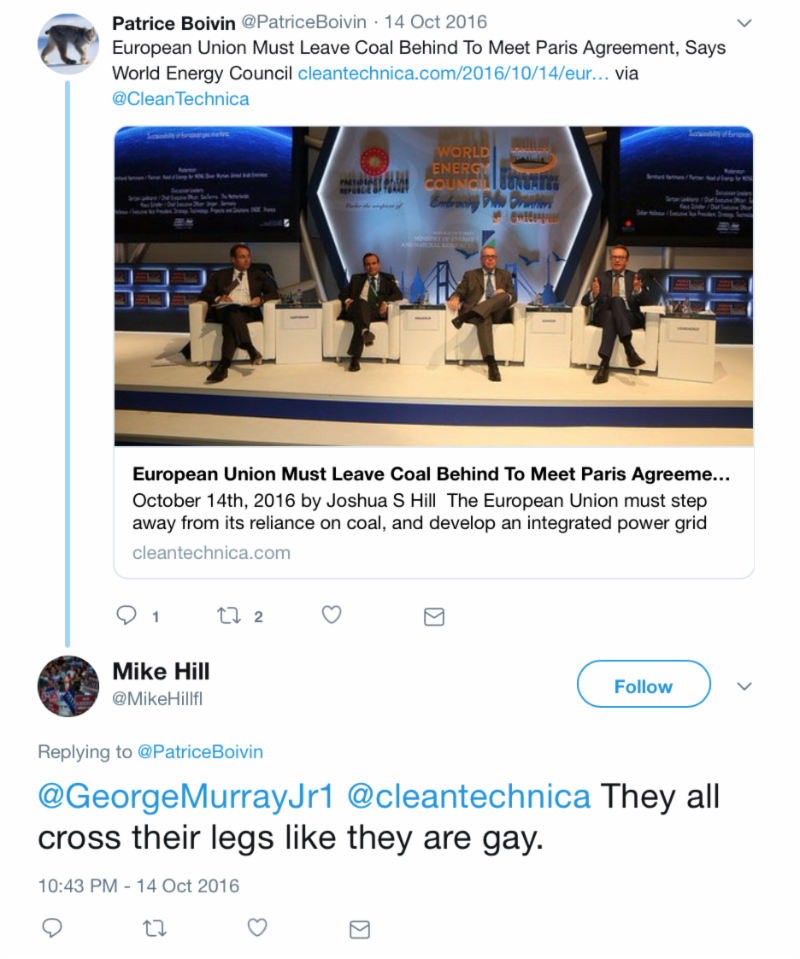Image resolution: width=800 pixels, height=959 pixels.
Task: Open @GeorgeMurrayJr1 profile mention
Action: [x=186, y=796]
